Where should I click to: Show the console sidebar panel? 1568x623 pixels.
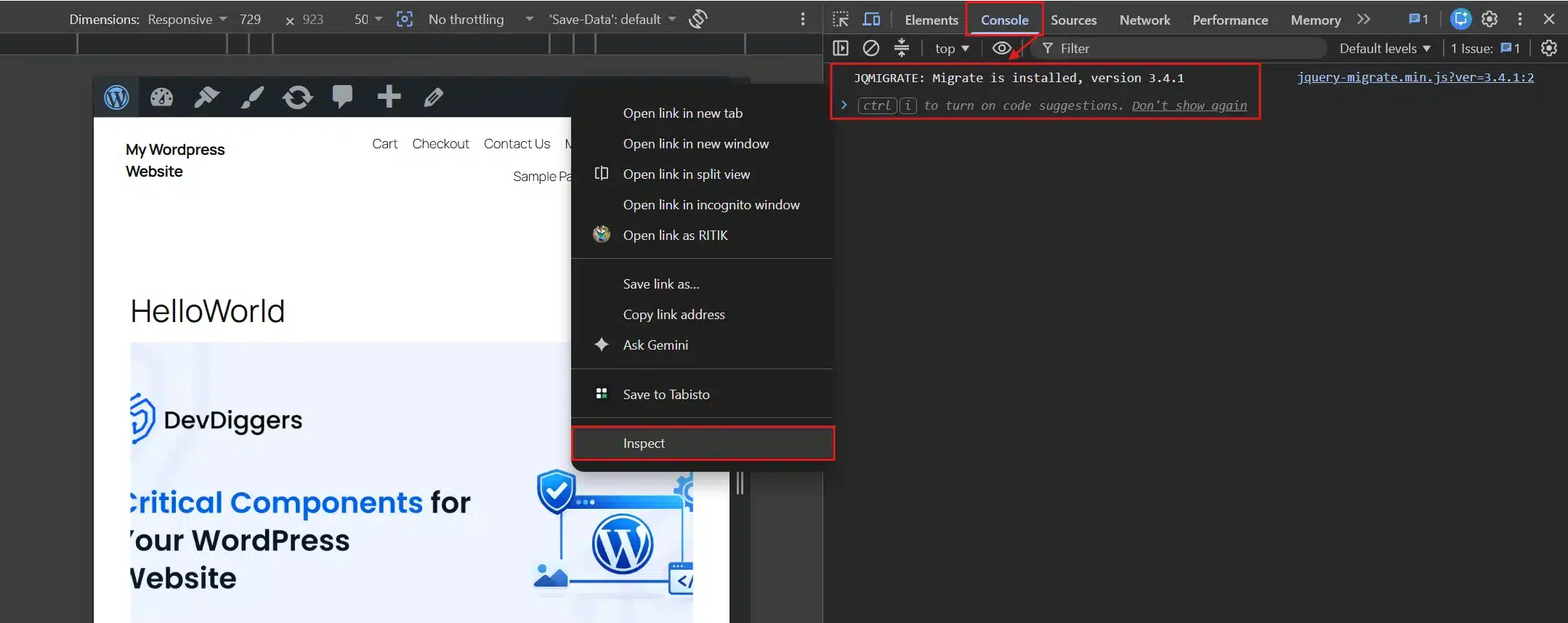pos(841,48)
